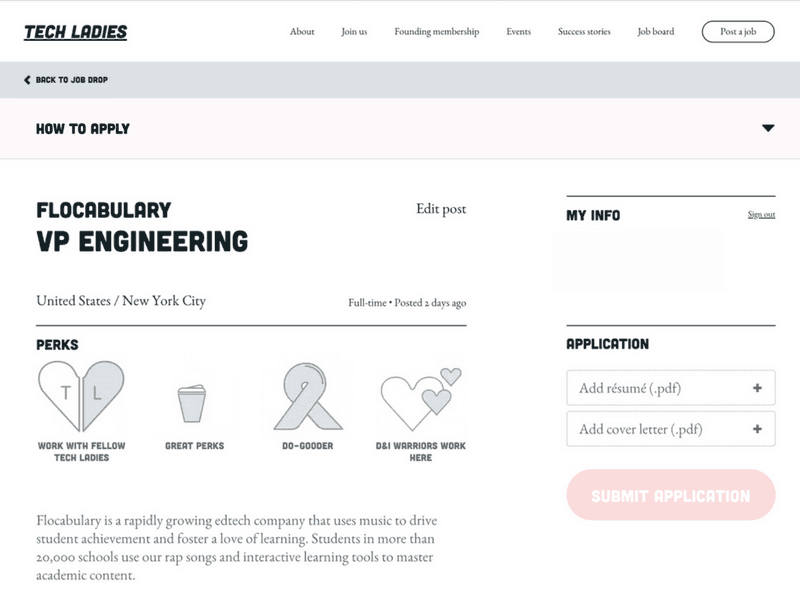Open the About menu item
This screenshot has width=800, height=600.
coord(302,32)
